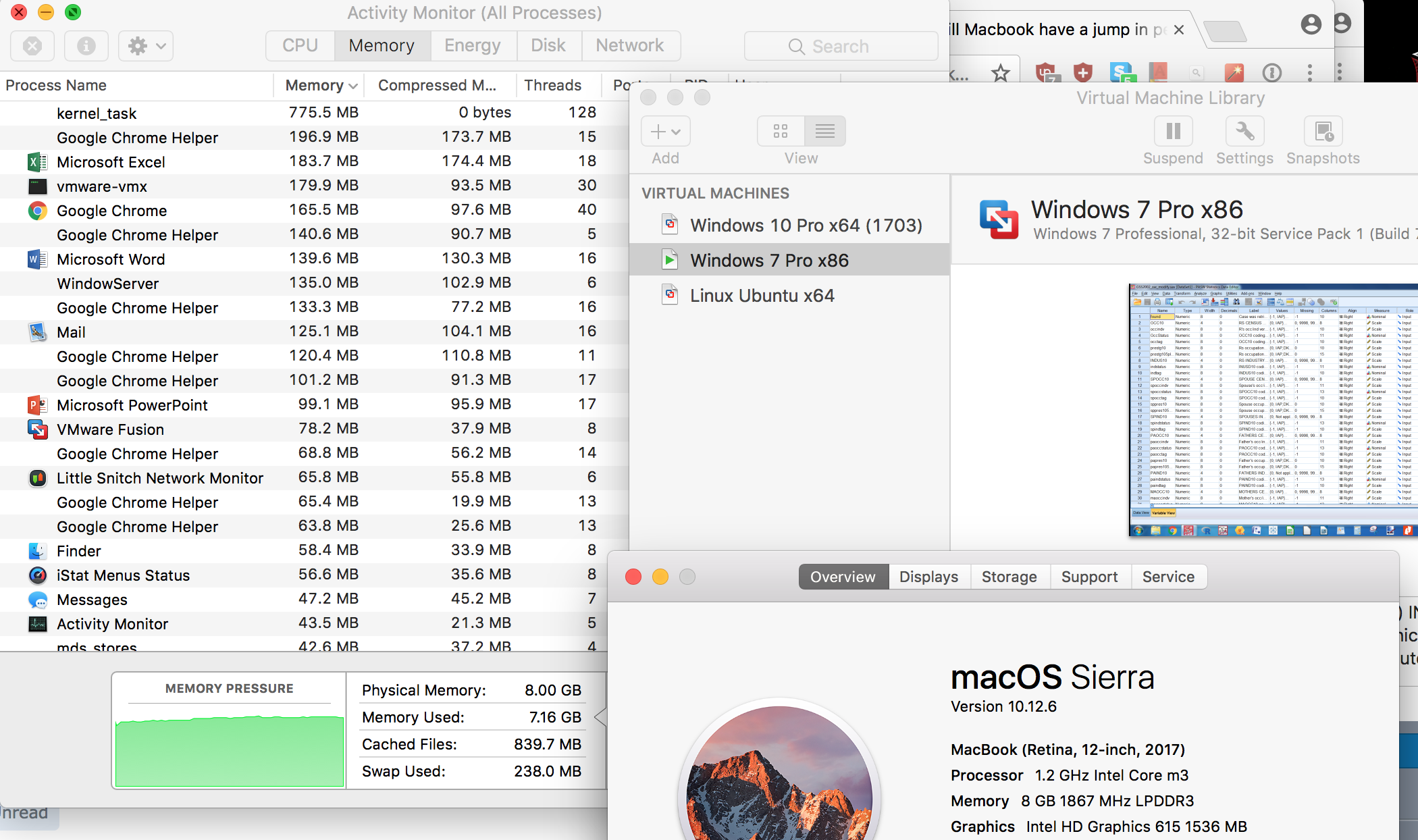Click the Force Quit process button
This screenshot has height=840, width=1418.
32,46
